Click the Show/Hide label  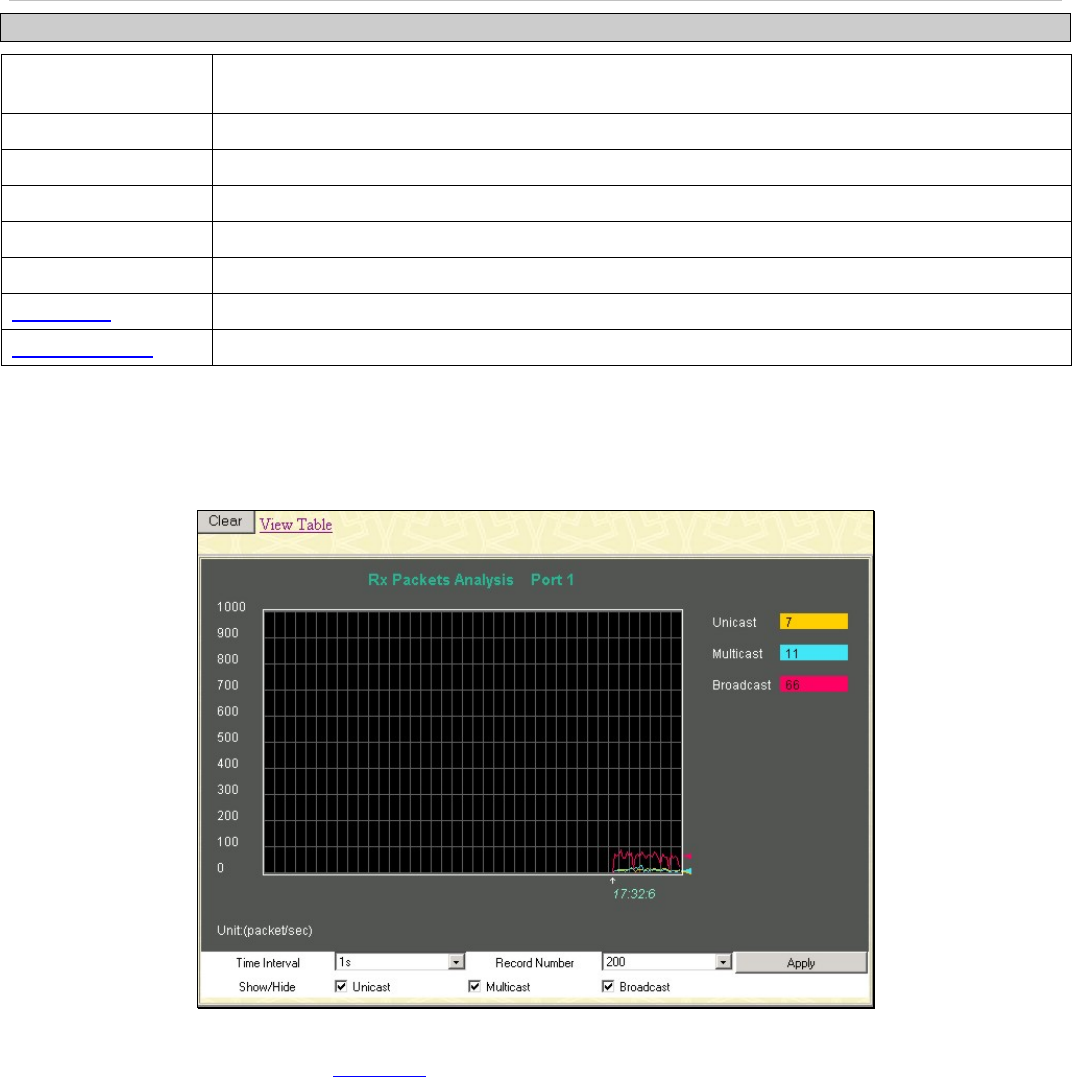[x=267, y=987]
